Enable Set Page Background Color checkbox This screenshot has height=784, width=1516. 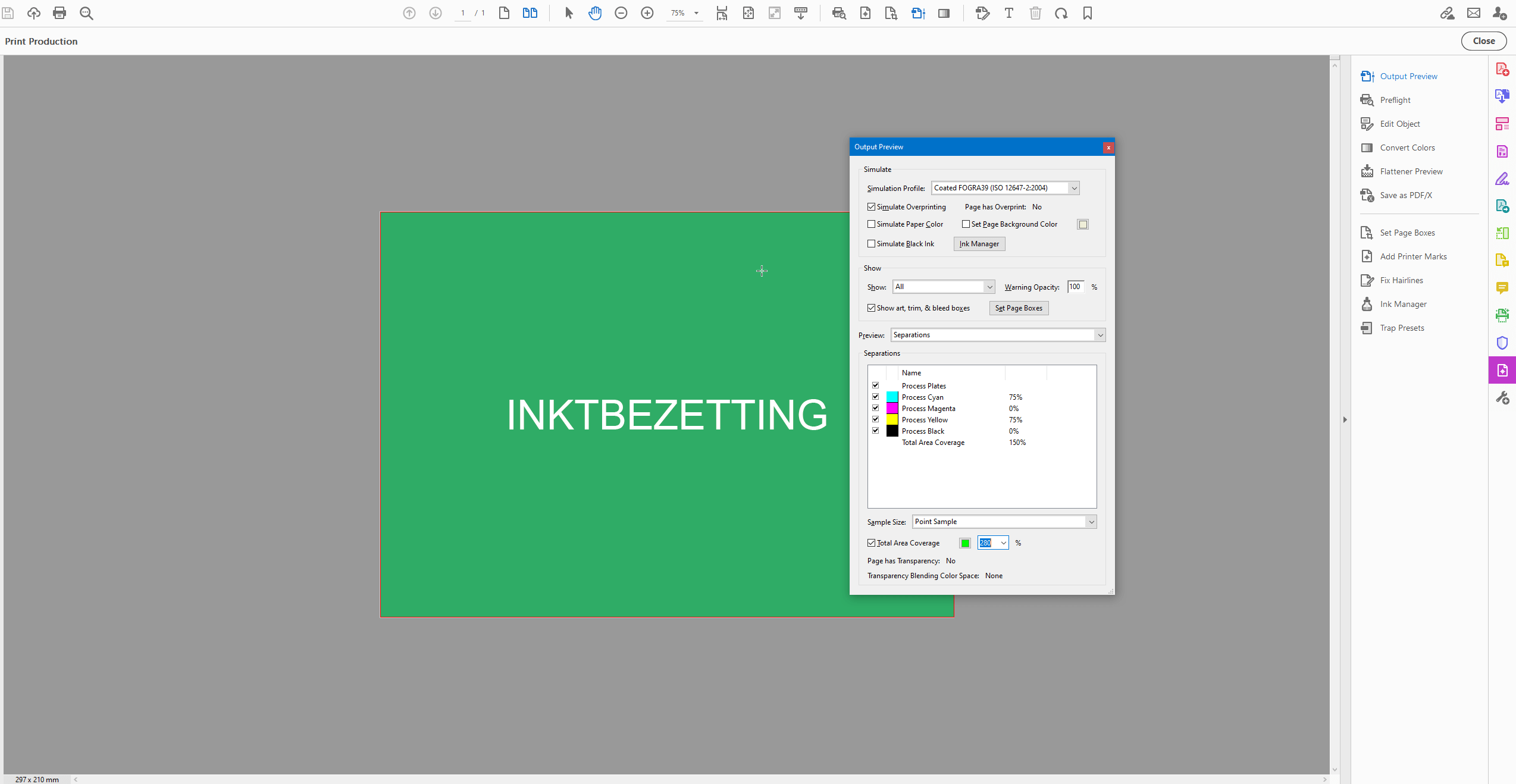coord(966,224)
